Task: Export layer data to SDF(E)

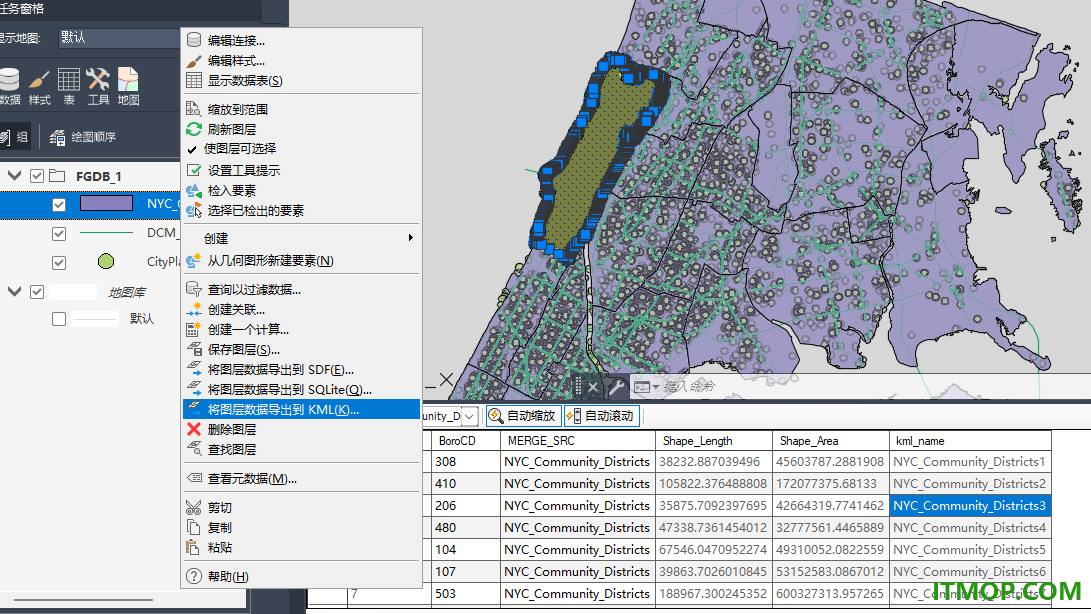Action: (301, 370)
